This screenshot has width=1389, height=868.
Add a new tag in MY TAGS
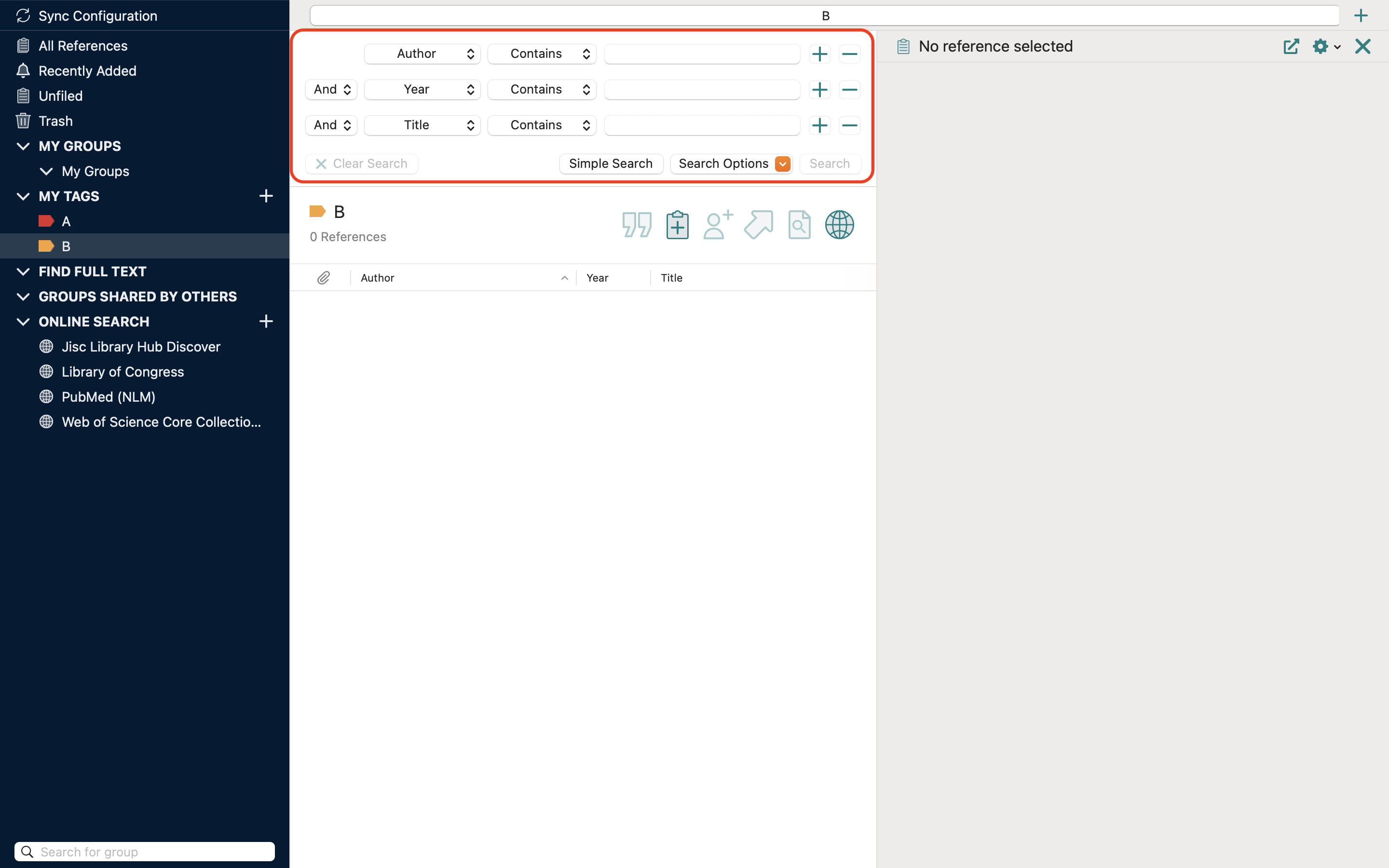click(x=266, y=196)
